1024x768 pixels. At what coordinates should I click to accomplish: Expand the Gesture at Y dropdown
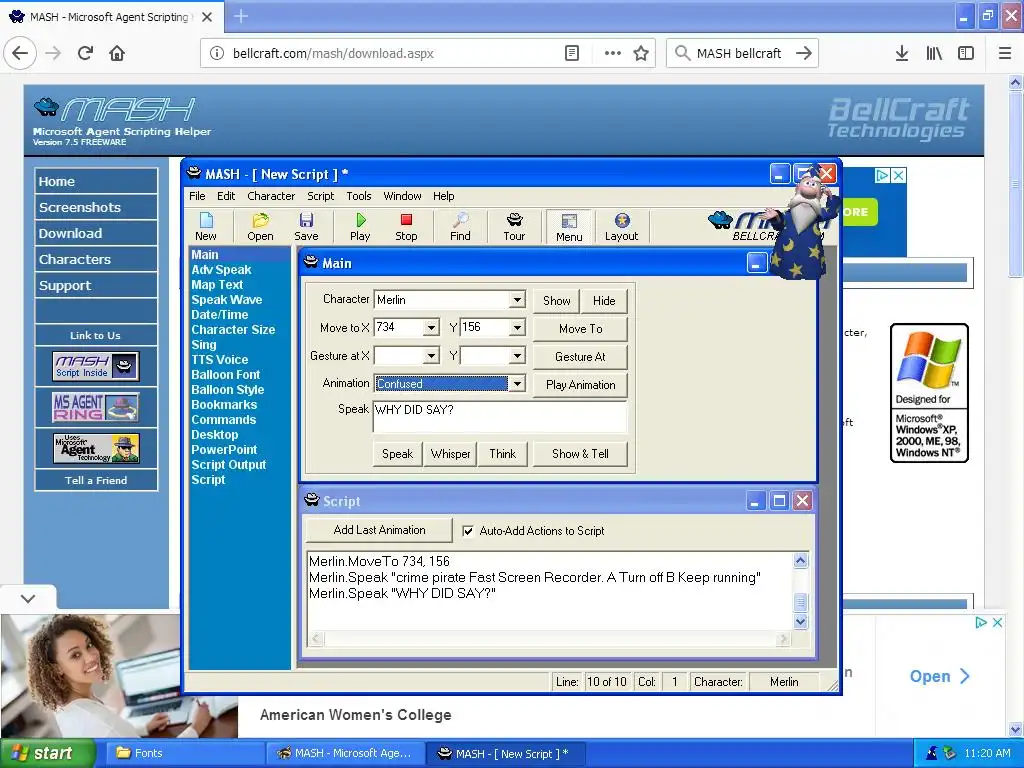[517, 356]
